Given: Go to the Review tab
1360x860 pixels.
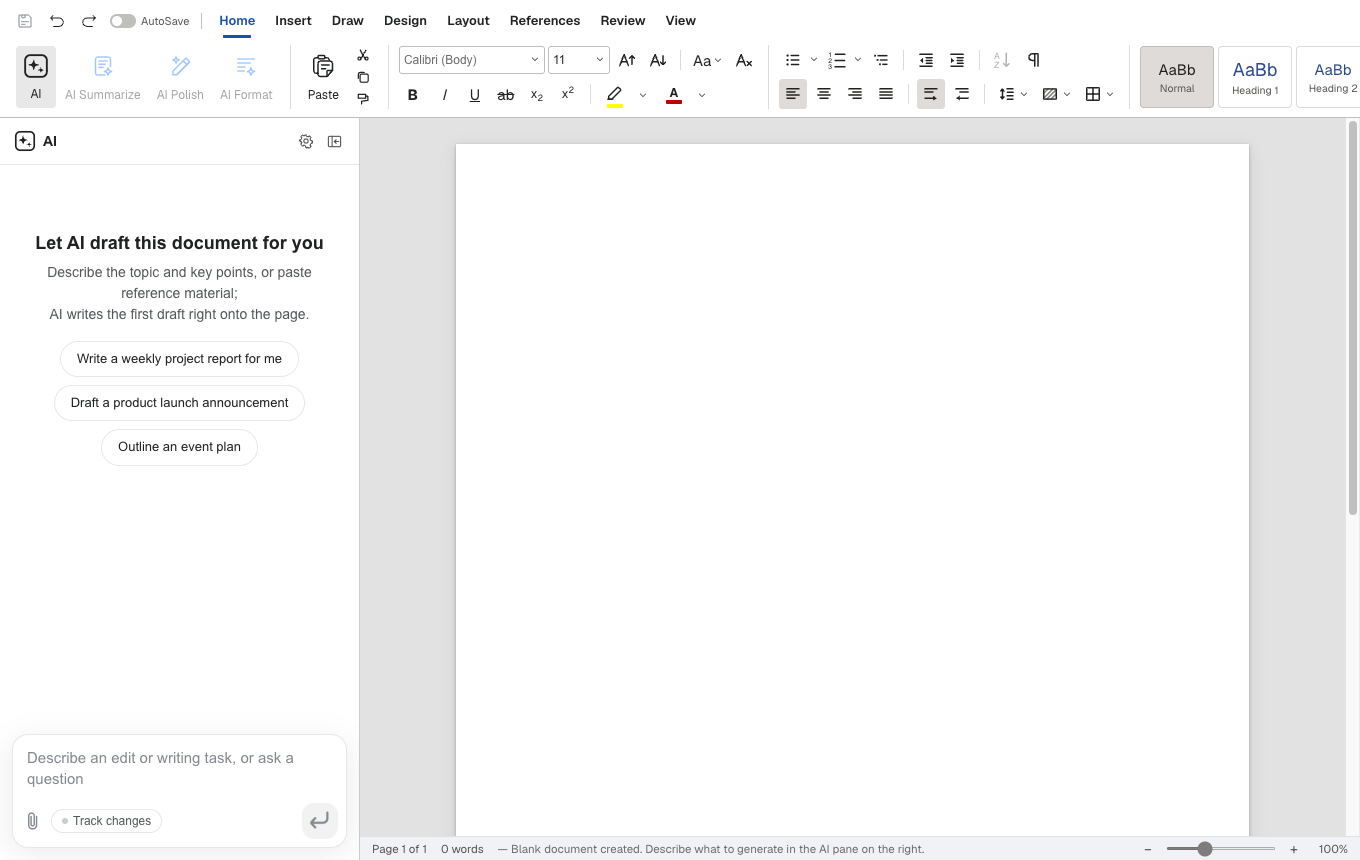Looking at the screenshot, I should click(x=623, y=20).
